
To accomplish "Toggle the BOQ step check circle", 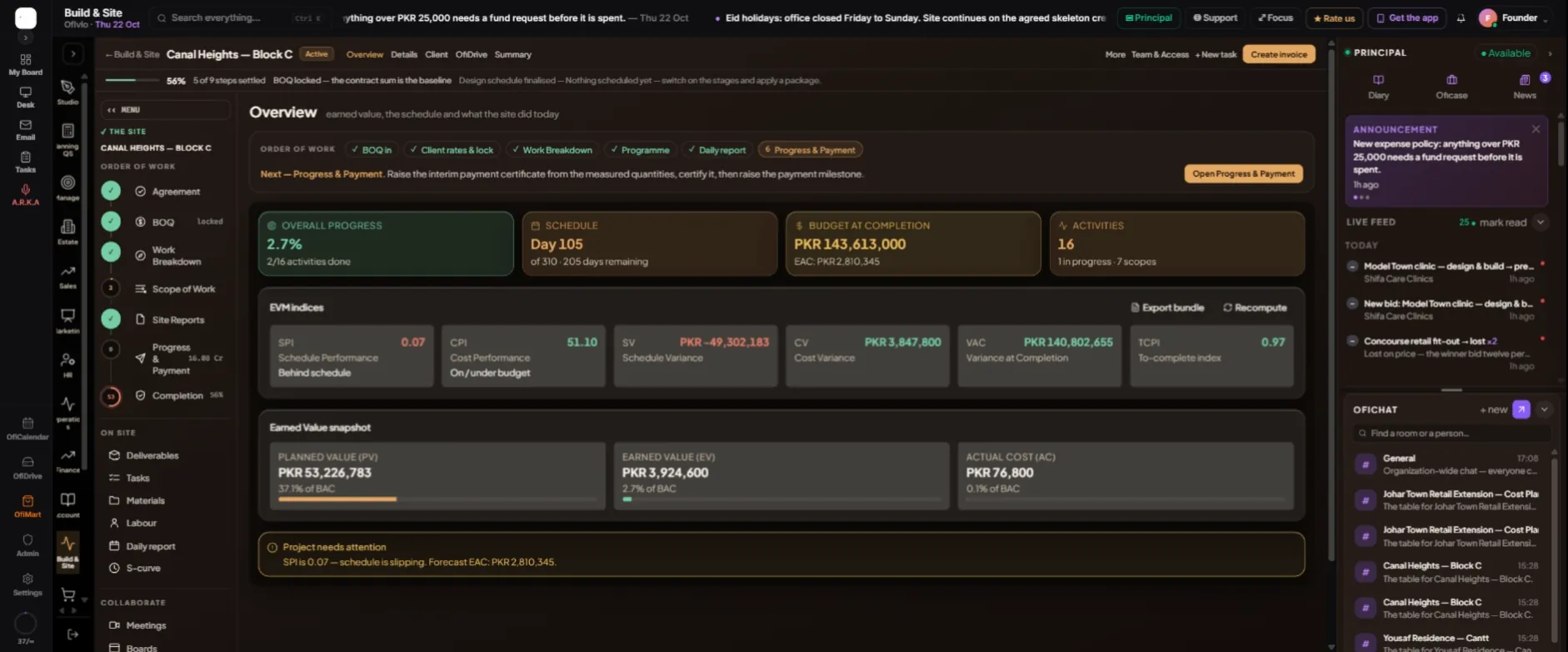I will tap(111, 222).
